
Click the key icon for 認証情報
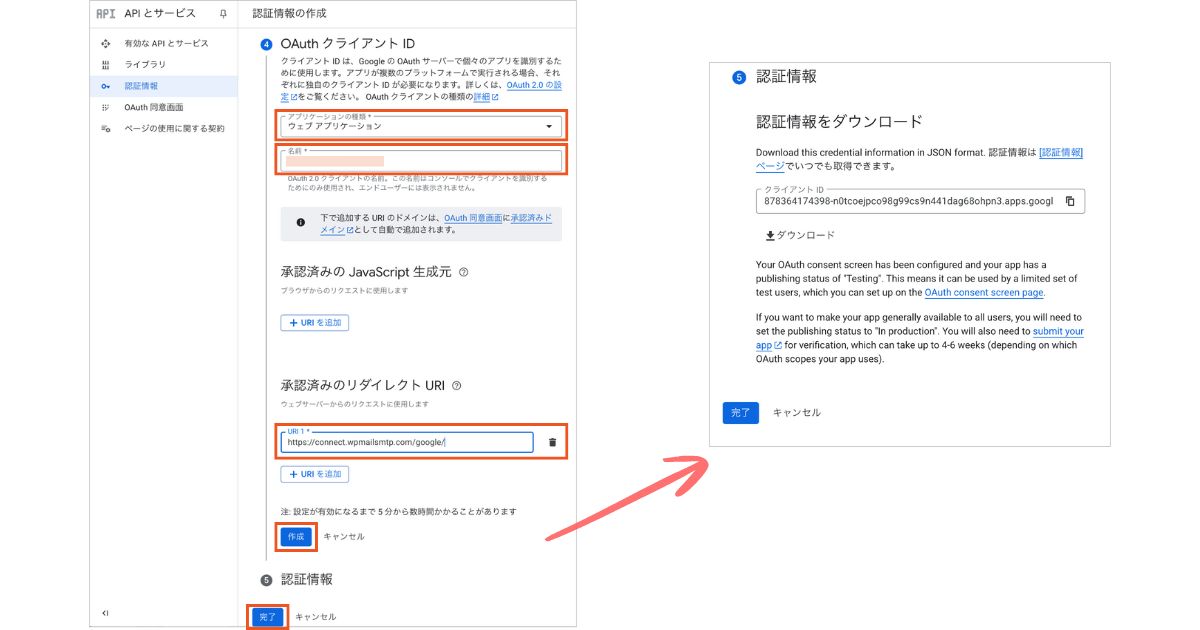[106, 86]
